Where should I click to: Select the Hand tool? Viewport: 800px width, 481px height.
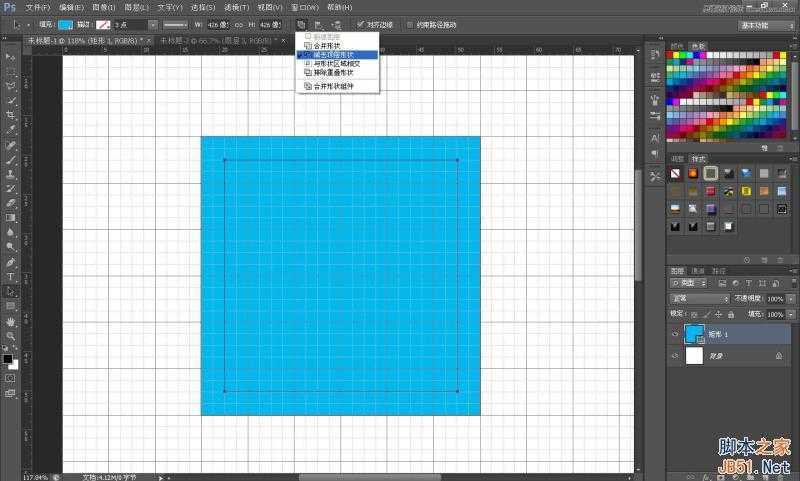click(x=10, y=321)
